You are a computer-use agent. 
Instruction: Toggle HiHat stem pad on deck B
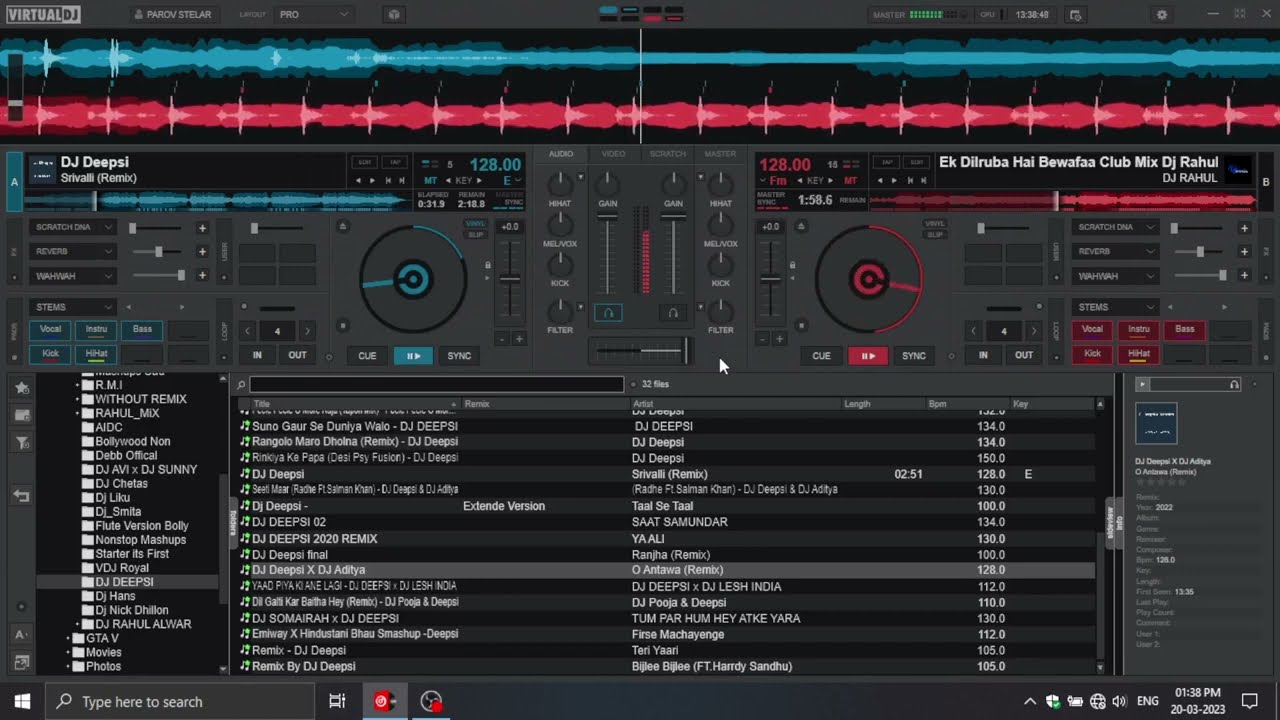click(1138, 353)
